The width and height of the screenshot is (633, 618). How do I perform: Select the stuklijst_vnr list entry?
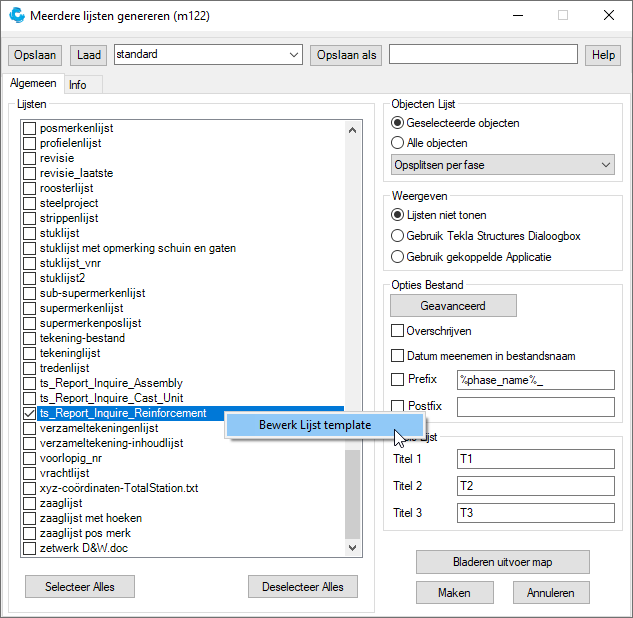(x=70, y=263)
